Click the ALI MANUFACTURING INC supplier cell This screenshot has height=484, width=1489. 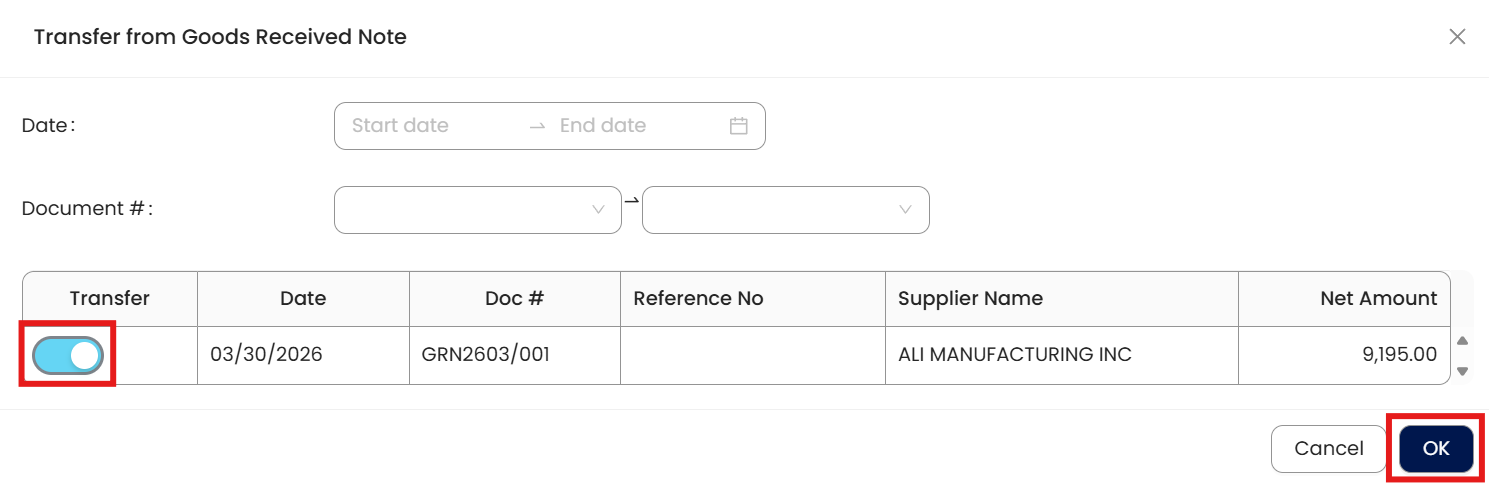(x=1062, y=355)
